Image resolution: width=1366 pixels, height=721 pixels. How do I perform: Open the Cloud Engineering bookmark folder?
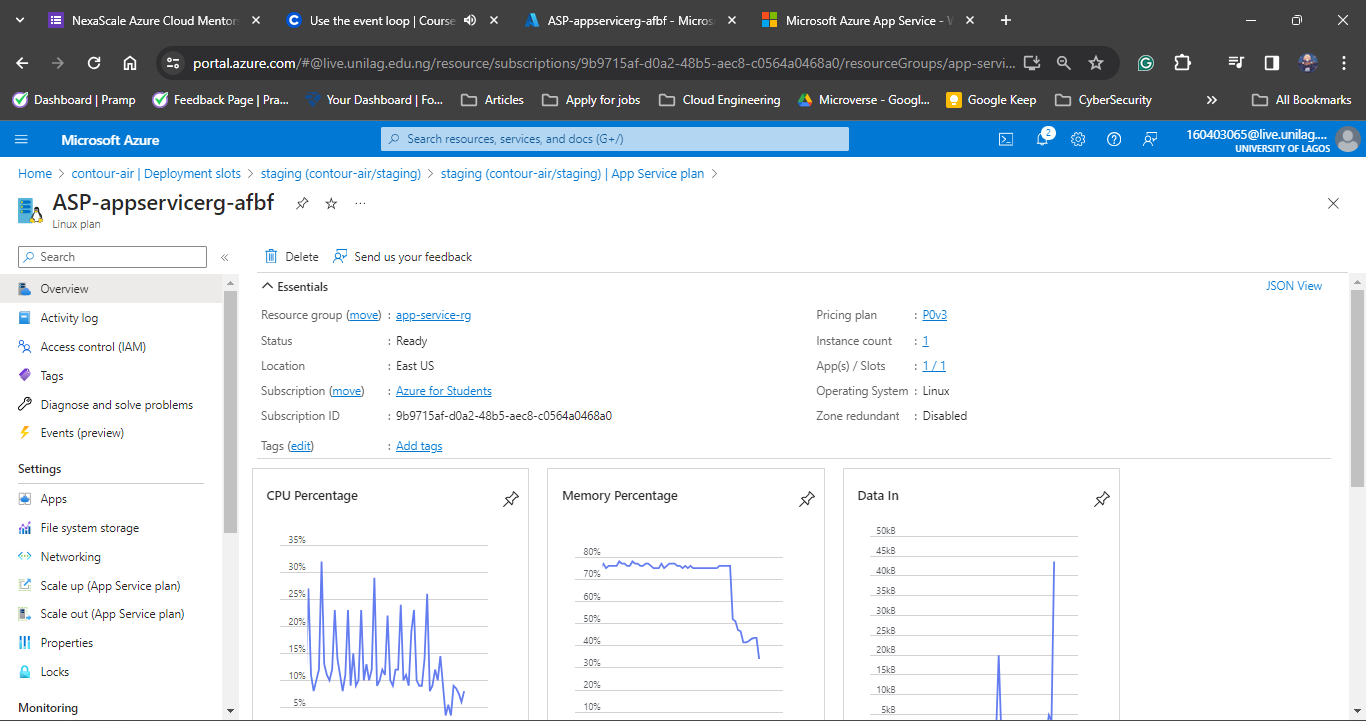click(x=720, y=100)
